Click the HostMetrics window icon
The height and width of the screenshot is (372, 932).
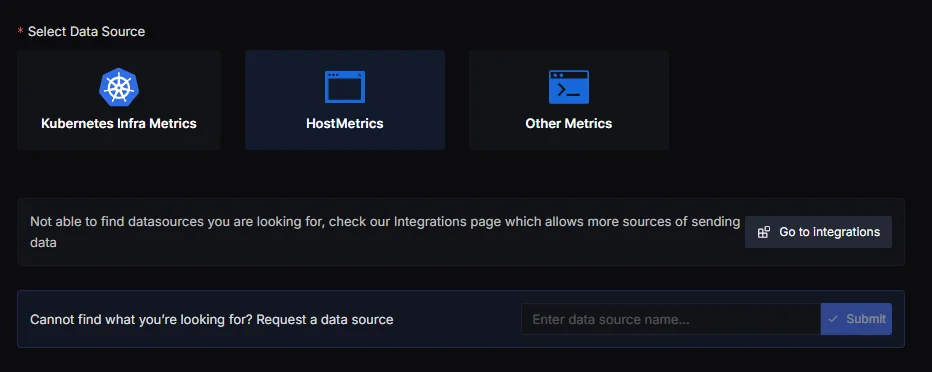pyautogui.click(x=345, y=87)
